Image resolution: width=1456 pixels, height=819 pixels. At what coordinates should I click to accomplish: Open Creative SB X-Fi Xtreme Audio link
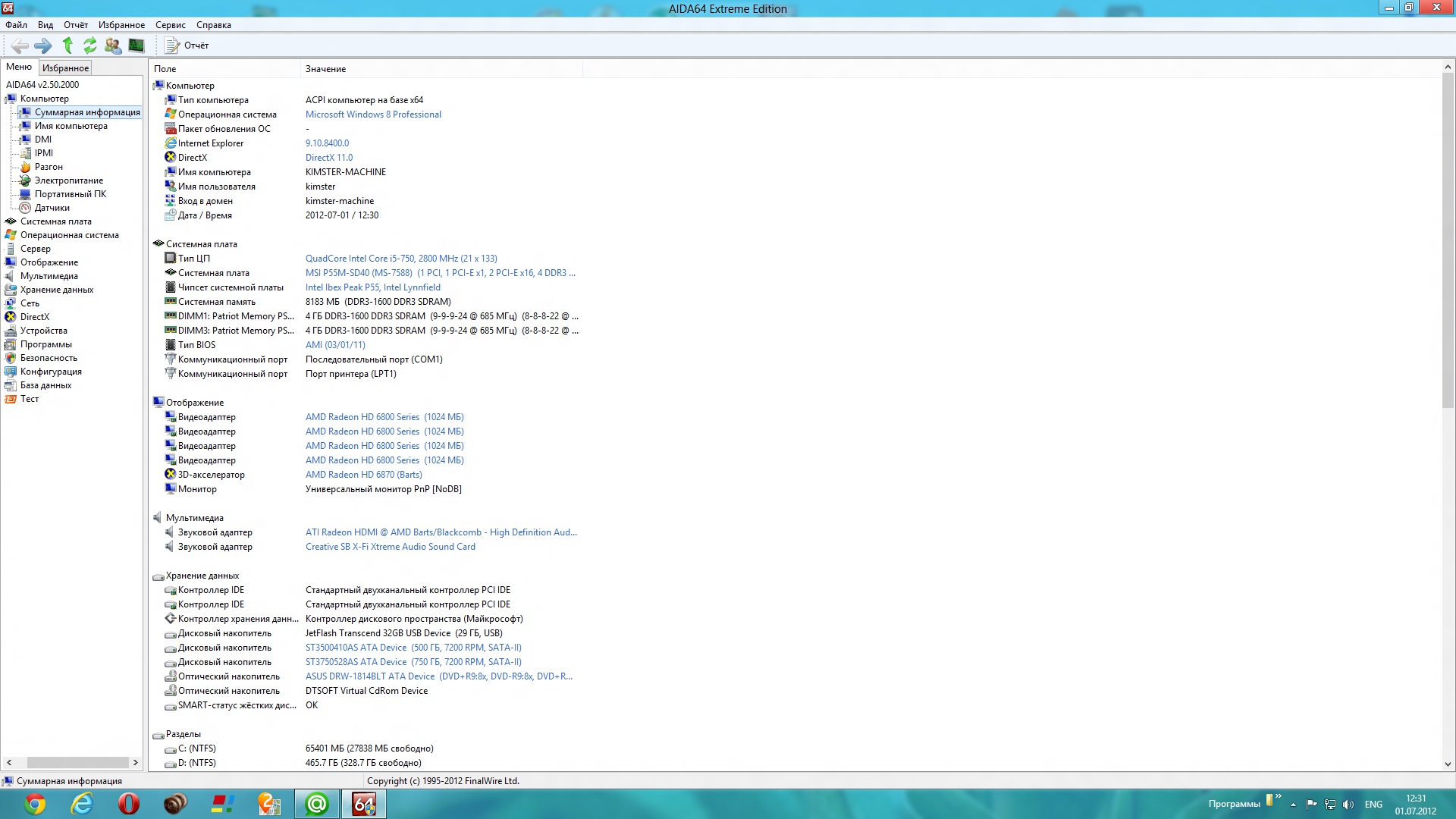391,547
